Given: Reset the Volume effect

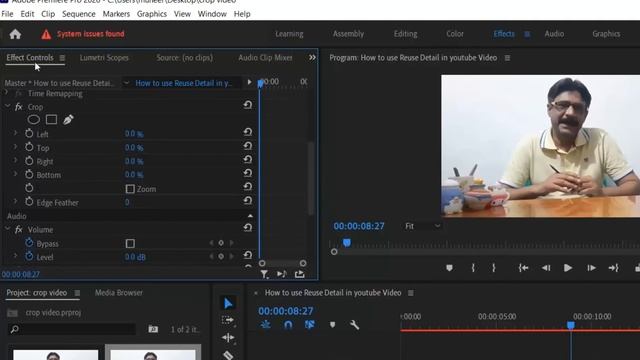Looking at the screenshot, I should click(247, 228).
